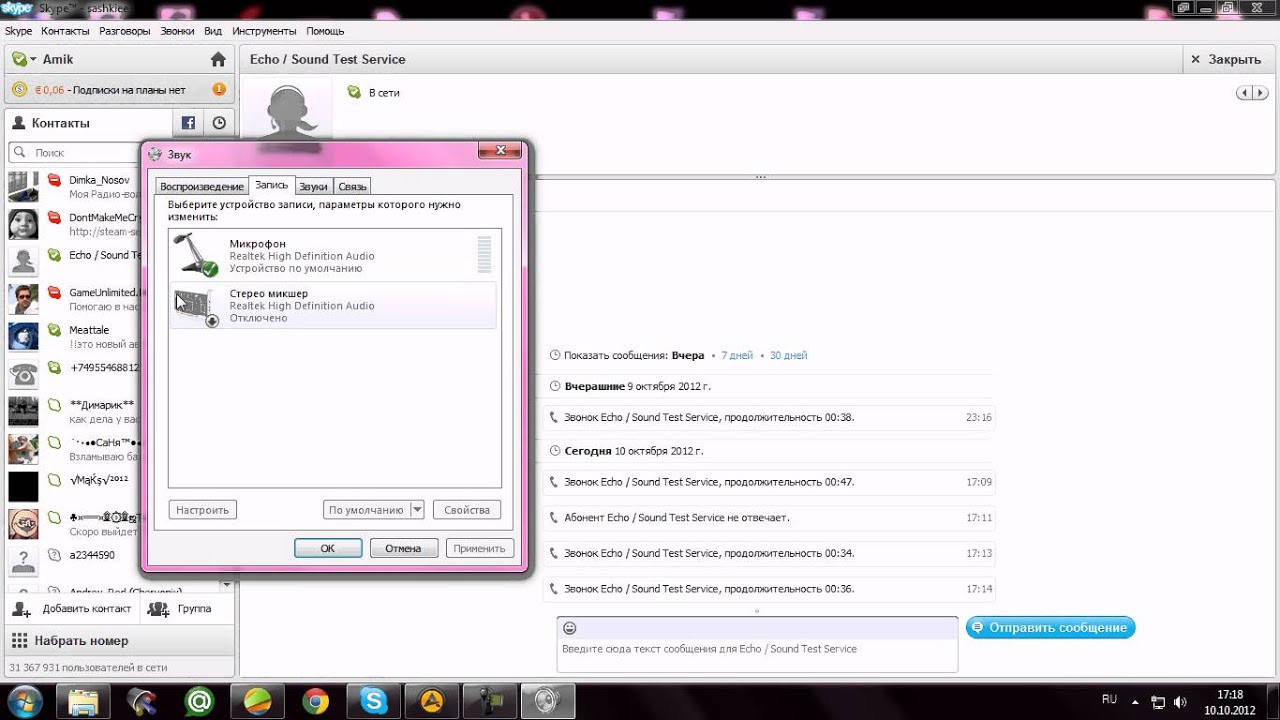Switch to the Связь tab

point(352,187)
